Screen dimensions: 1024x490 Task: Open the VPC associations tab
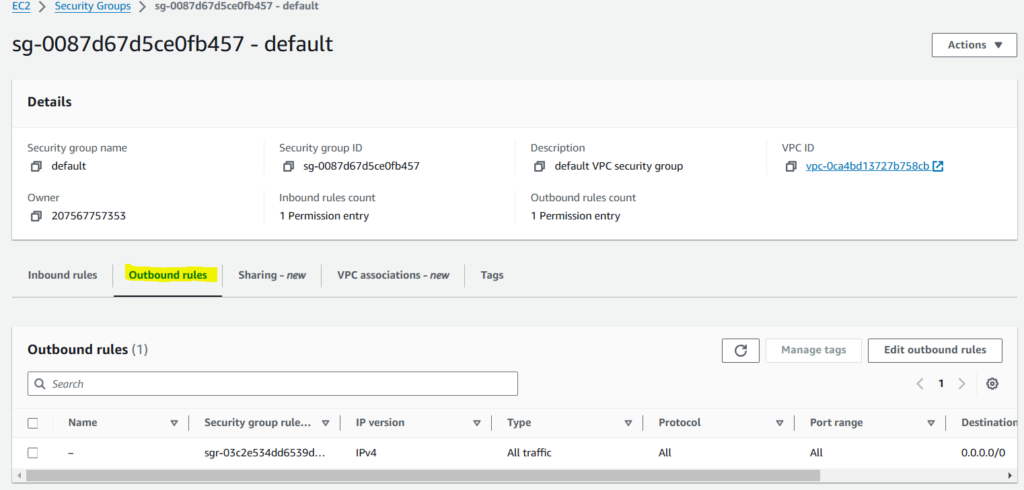coord(393,275)
